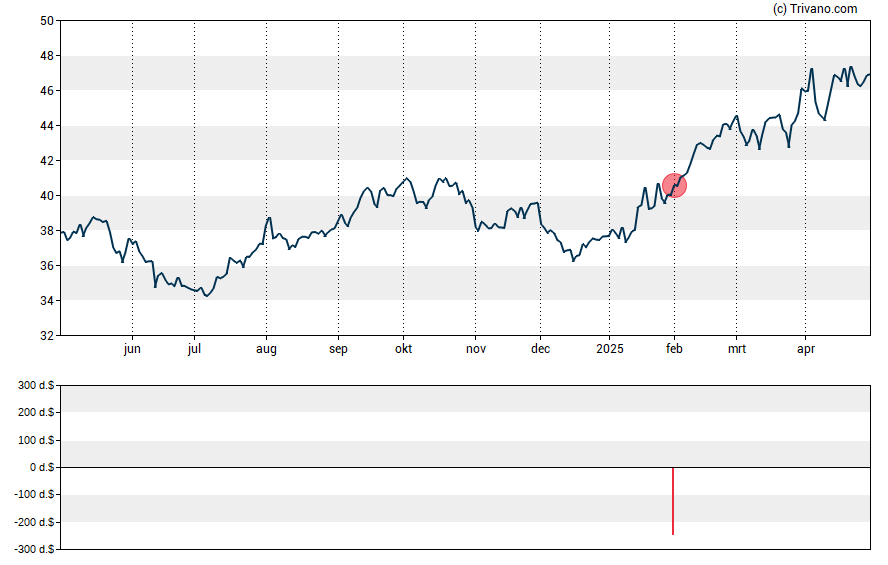Click the '200 d.$' axis label
Screen dimensions: 888x565
click(36, 412)
